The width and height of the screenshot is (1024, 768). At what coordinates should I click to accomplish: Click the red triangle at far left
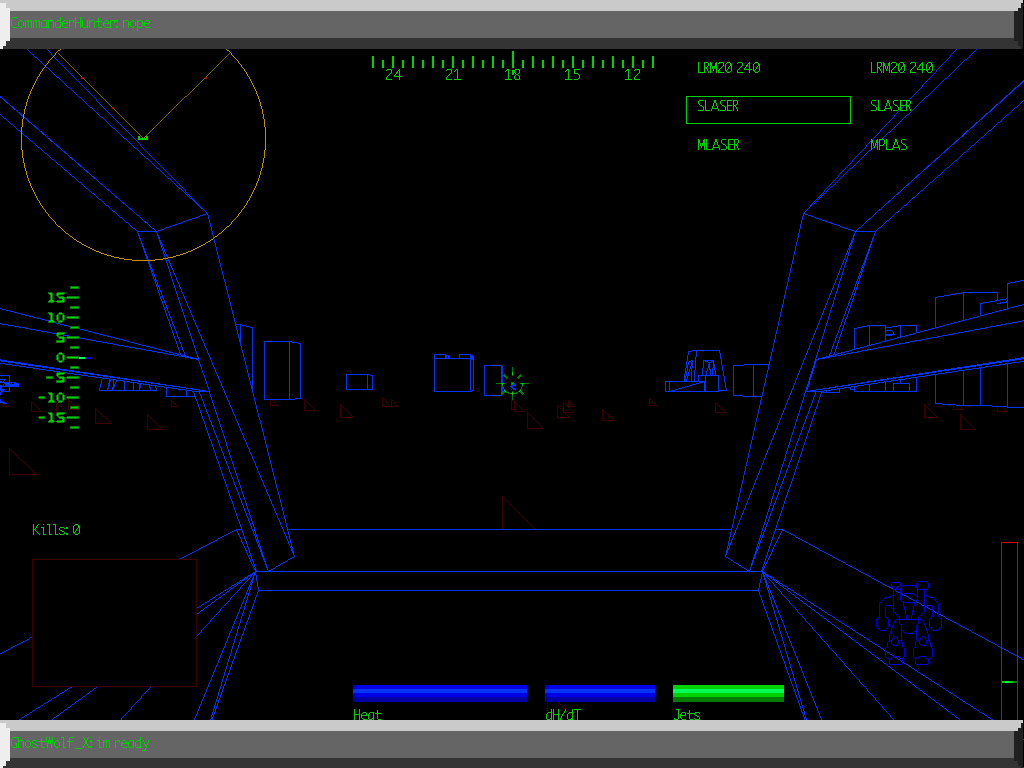(21, 462)
